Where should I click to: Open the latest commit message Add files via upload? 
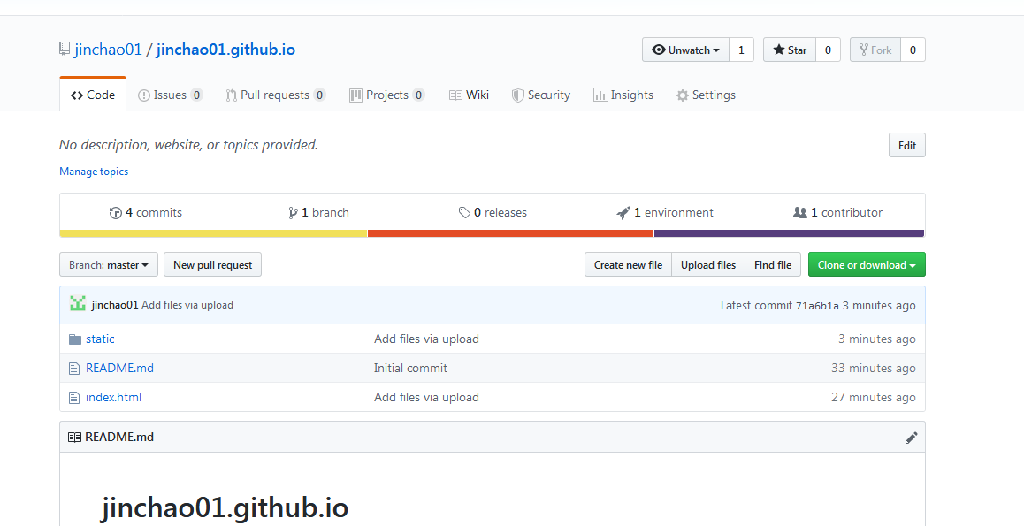[x=187, y=305]
